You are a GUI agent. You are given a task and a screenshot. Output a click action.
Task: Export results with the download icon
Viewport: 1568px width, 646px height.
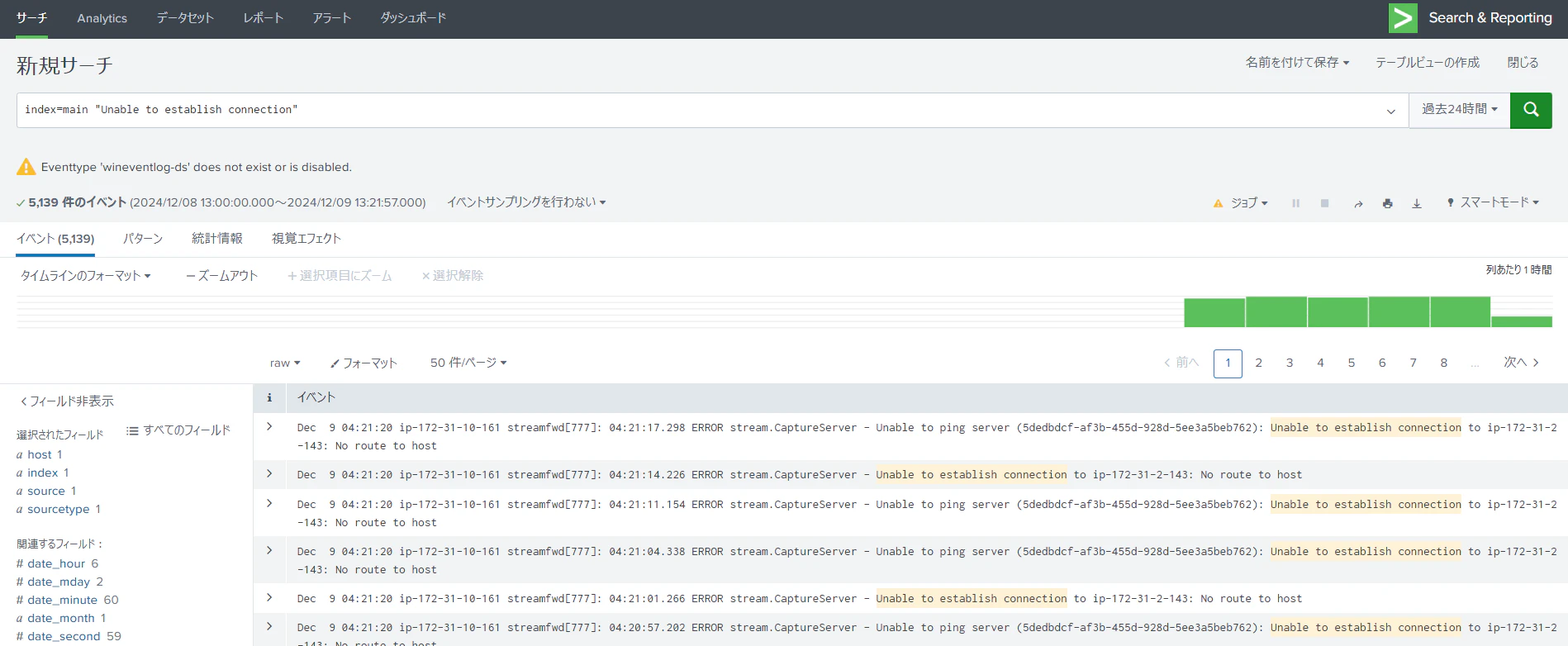click(1417, 203)
